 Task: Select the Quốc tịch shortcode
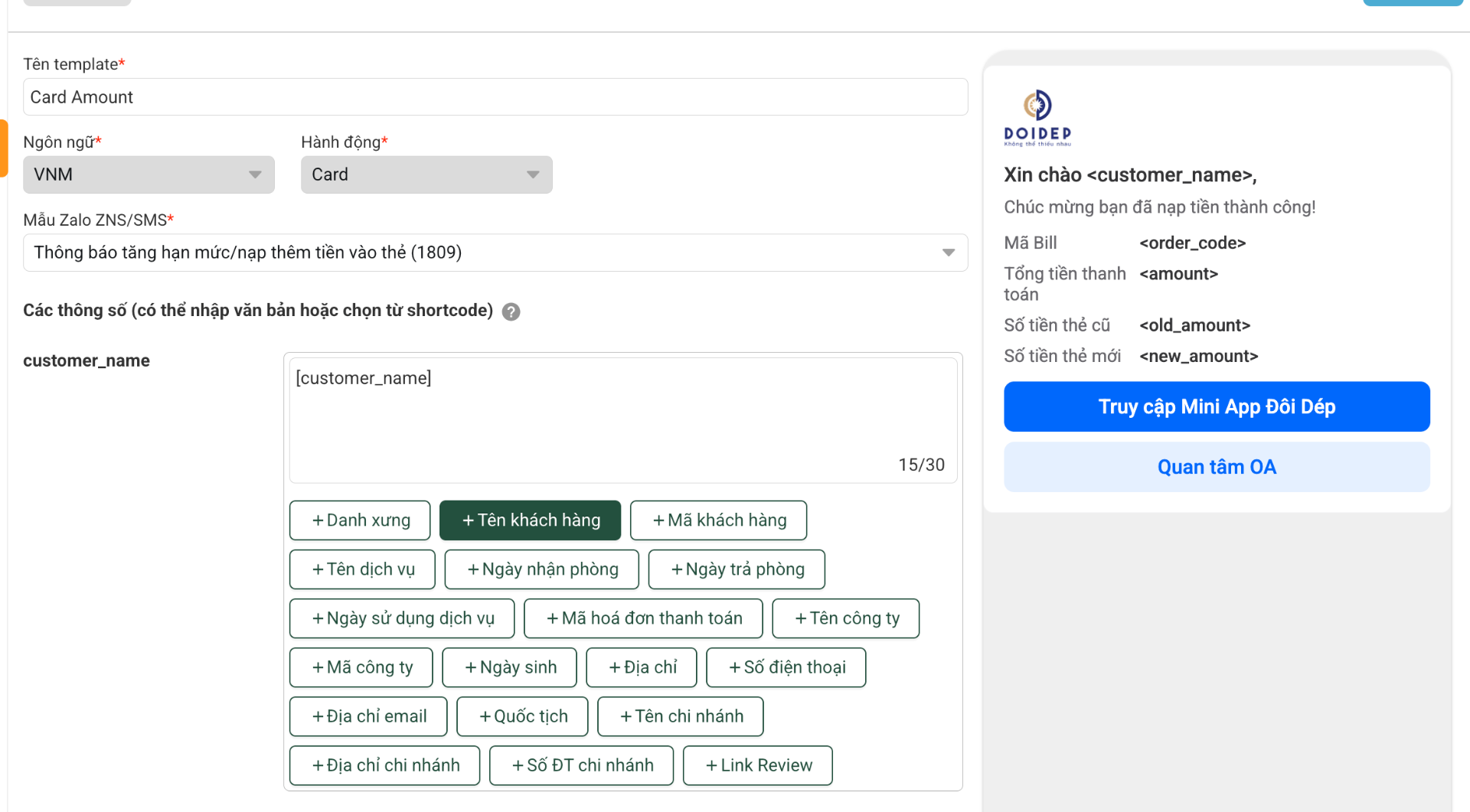coord(521,716)
